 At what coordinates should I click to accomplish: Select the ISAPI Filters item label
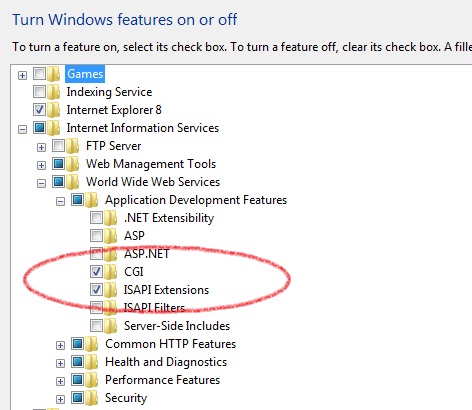[154, 308]
